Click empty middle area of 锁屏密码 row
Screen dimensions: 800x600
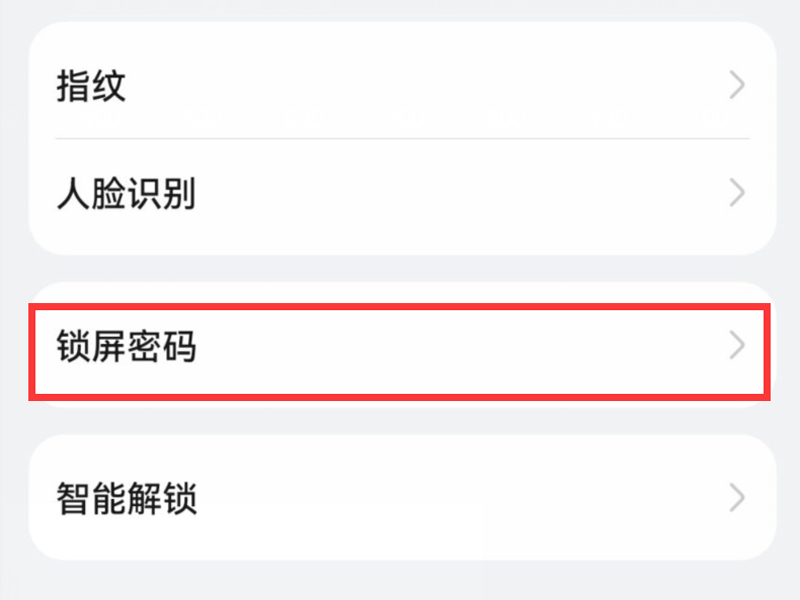tap(450, 347)
